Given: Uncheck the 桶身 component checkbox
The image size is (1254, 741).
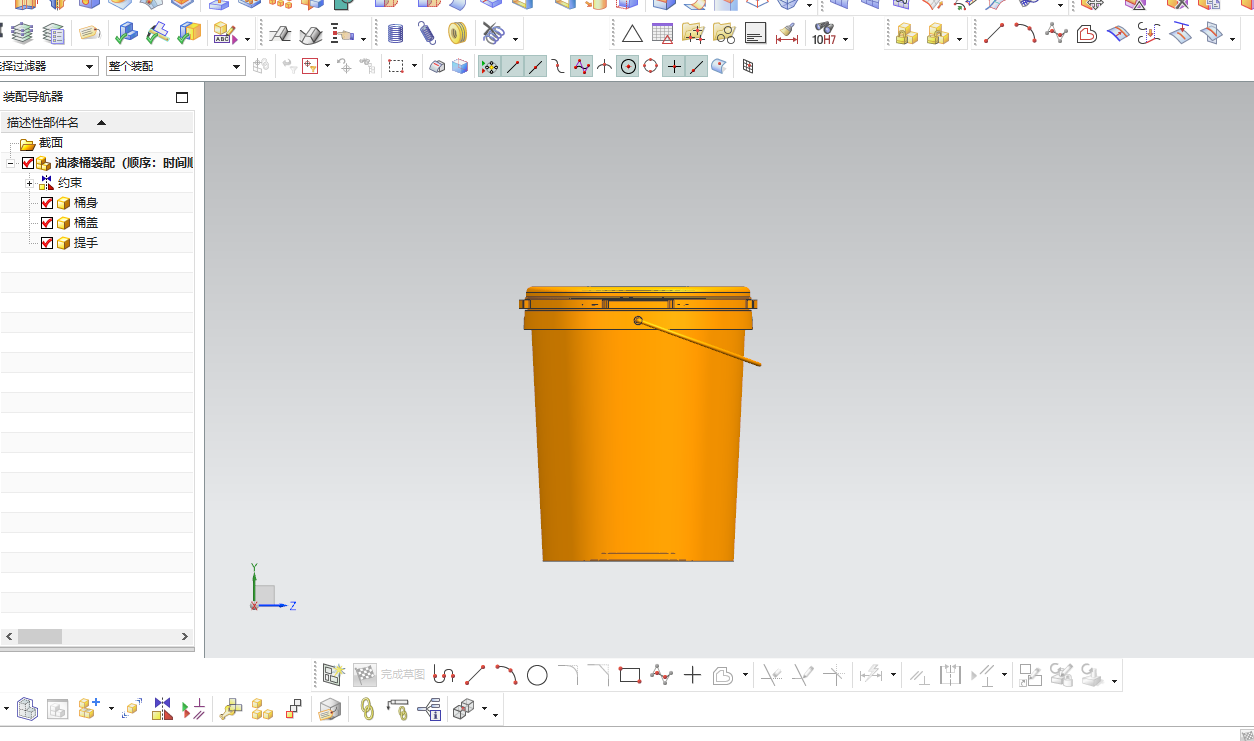Looking at the screenshot, I should 47,203.
